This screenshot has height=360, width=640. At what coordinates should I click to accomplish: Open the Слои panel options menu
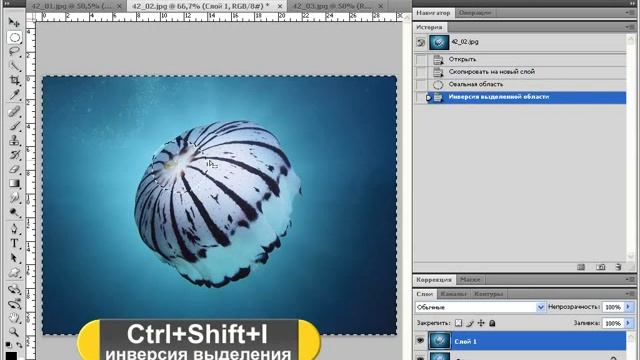coord(630,294)
